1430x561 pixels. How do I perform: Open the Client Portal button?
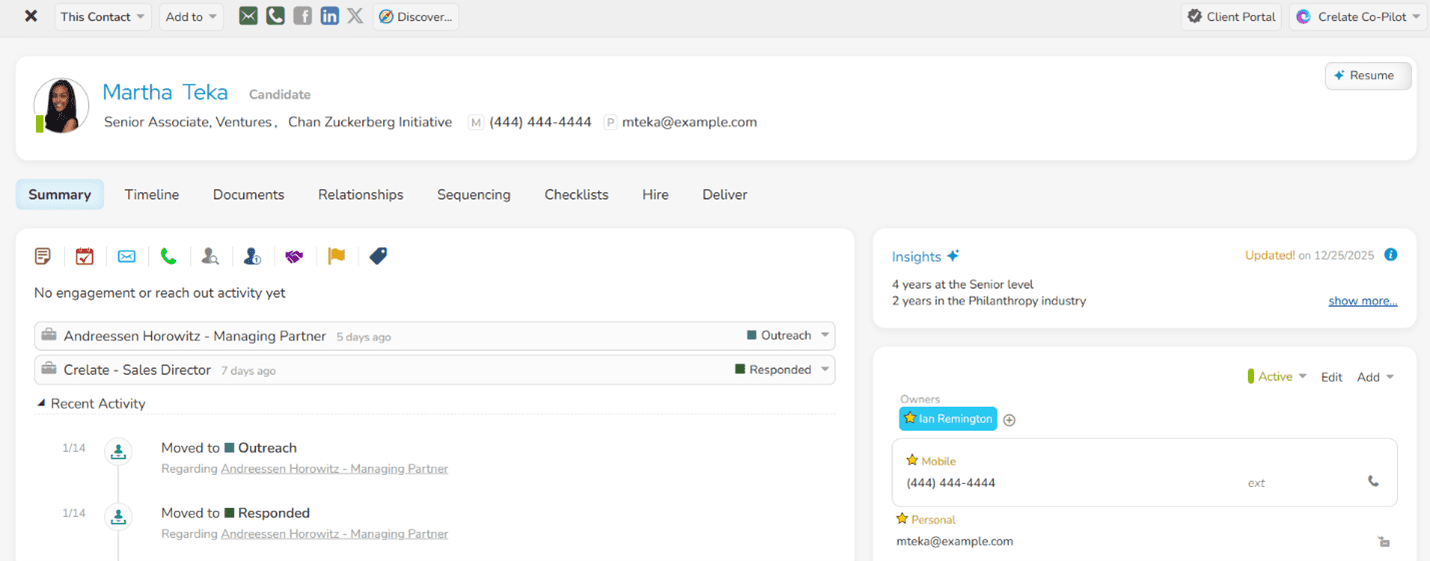coord(1231,16)
